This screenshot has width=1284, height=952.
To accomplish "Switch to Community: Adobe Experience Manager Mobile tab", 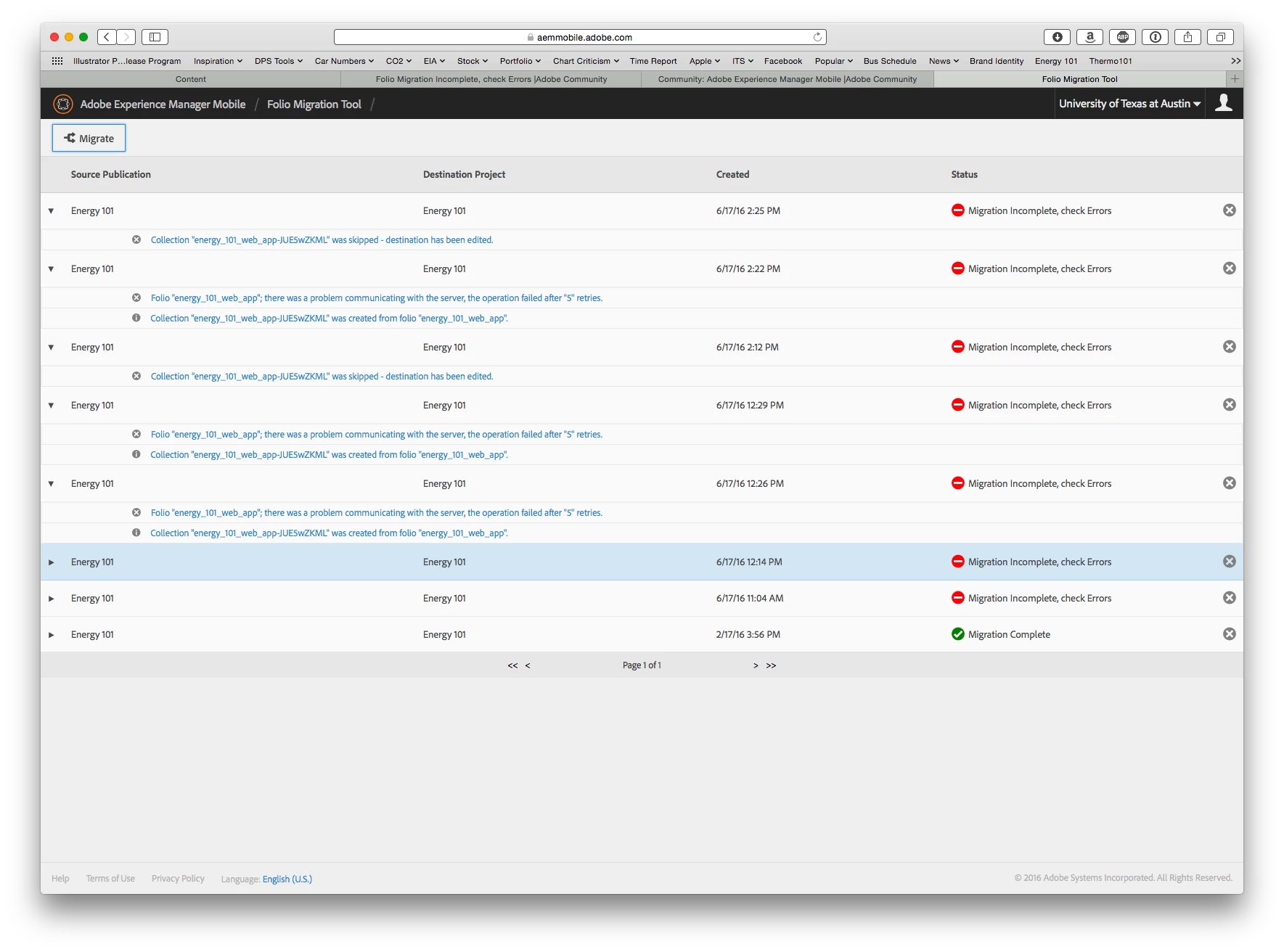I will tap(788, 79).
